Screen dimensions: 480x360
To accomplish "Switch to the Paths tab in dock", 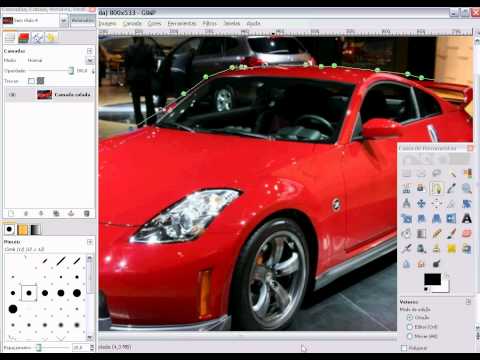I will coord(37,38).
